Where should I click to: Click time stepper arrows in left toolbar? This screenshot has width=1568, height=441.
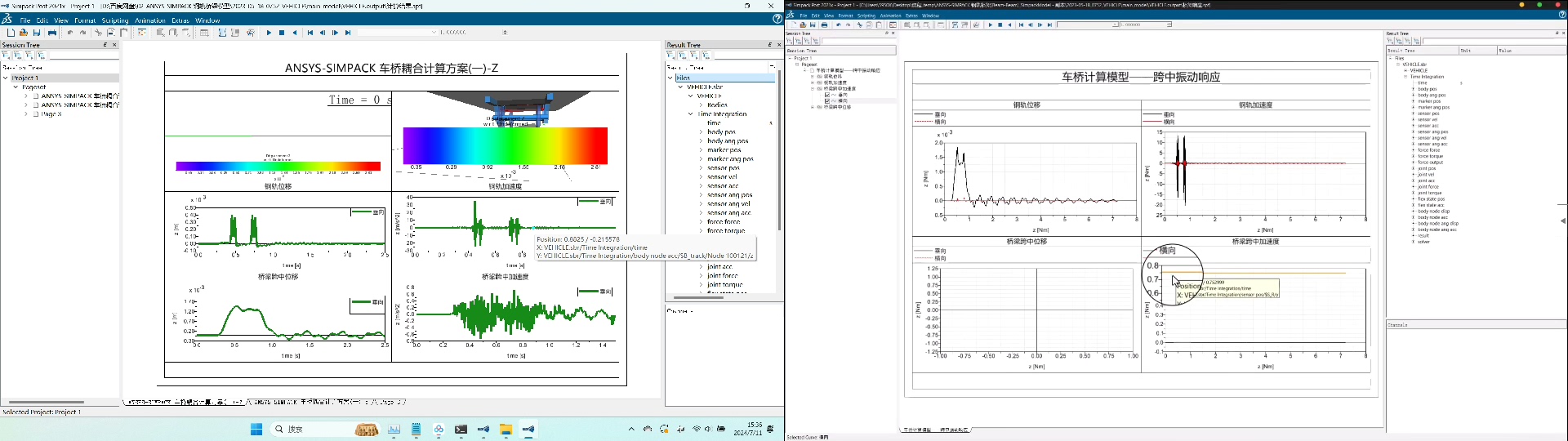pyautogui.click(x=505, y=33)
